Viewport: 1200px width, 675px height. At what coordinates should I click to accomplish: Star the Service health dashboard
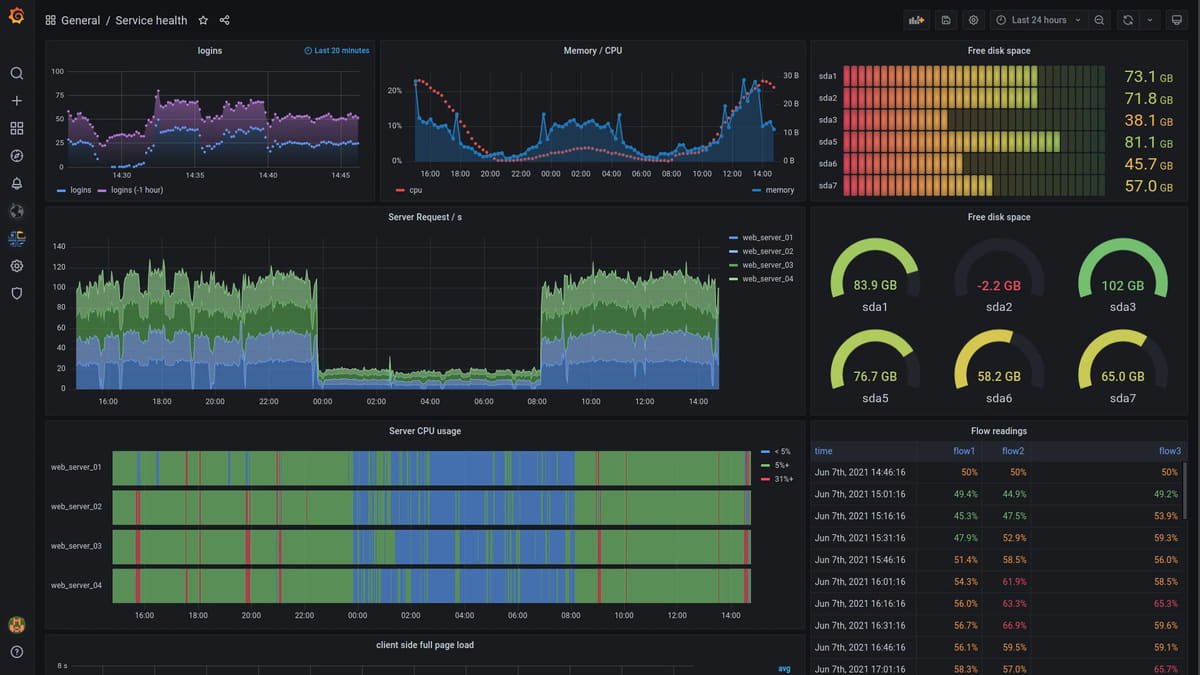203,19
